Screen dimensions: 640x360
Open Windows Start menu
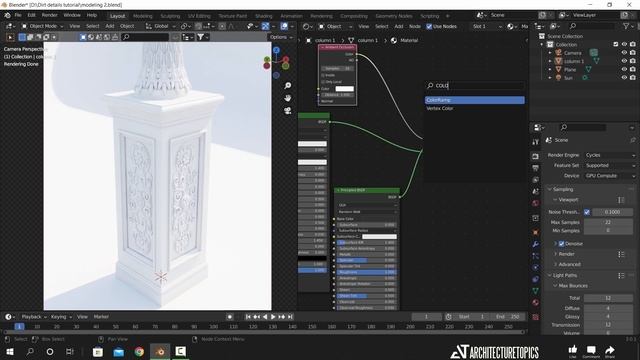(x=9, y=351)
